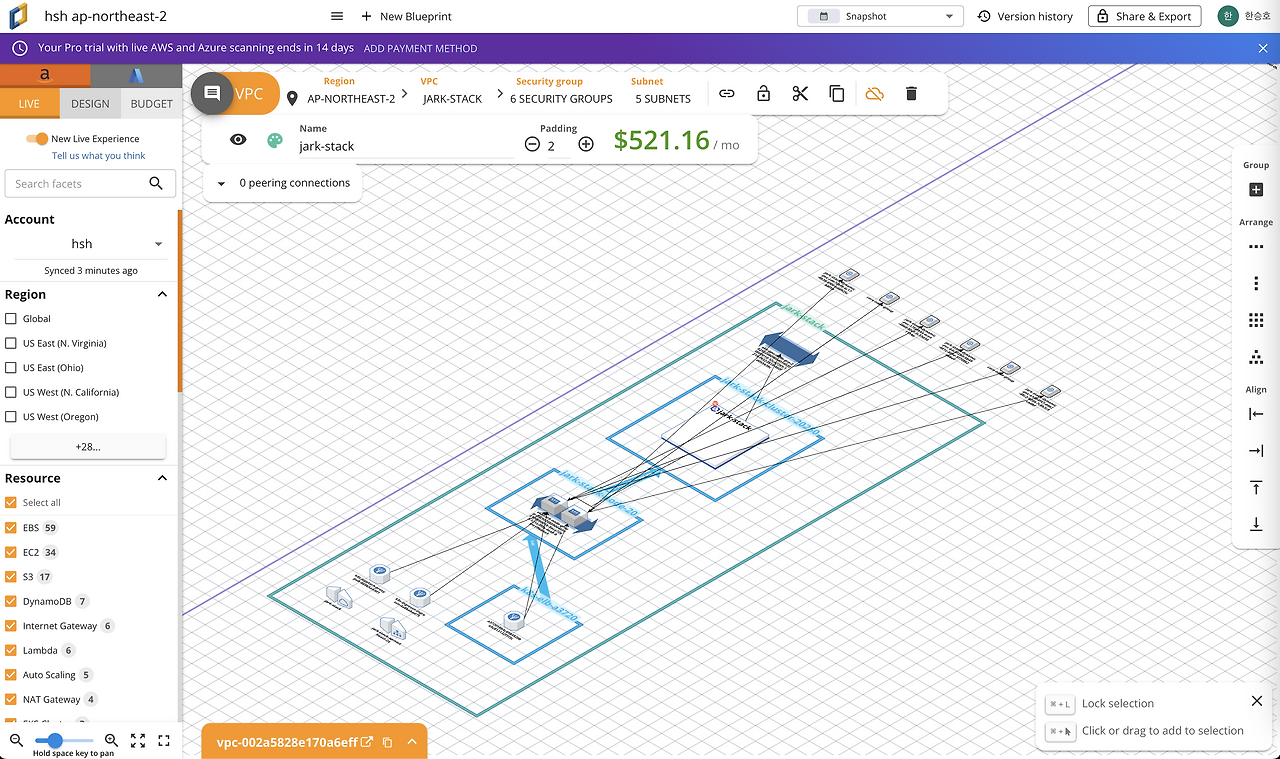1280x759 pixels.
Task: Align selection to the top edge
Action: (x=1256, y=488)
